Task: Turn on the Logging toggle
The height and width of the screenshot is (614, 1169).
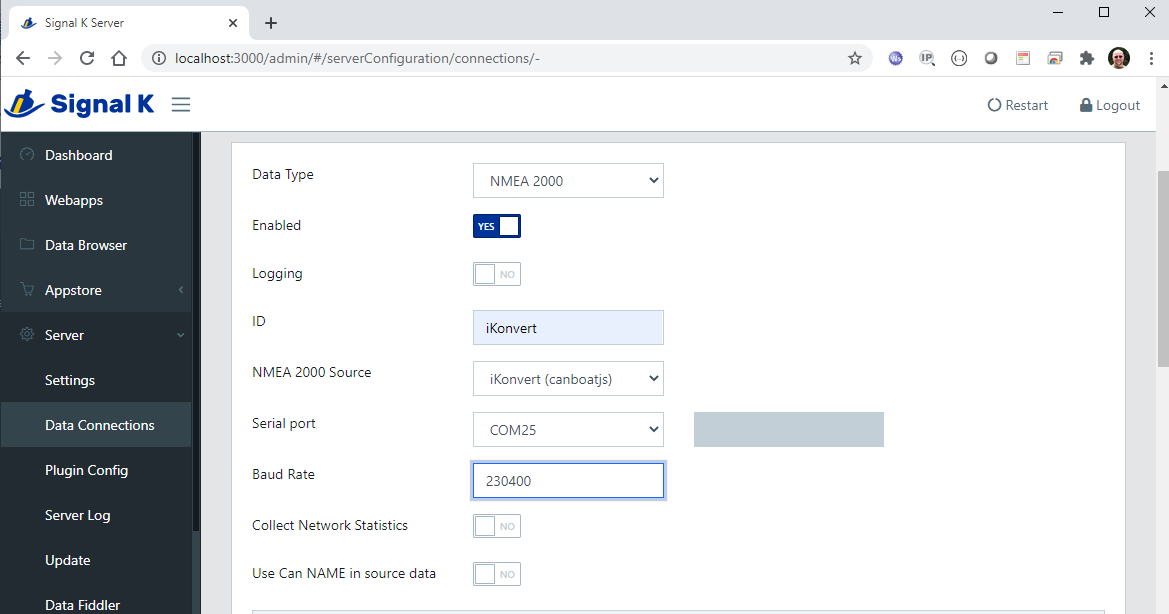Action: pyautogui.click(x=497, y=274)
